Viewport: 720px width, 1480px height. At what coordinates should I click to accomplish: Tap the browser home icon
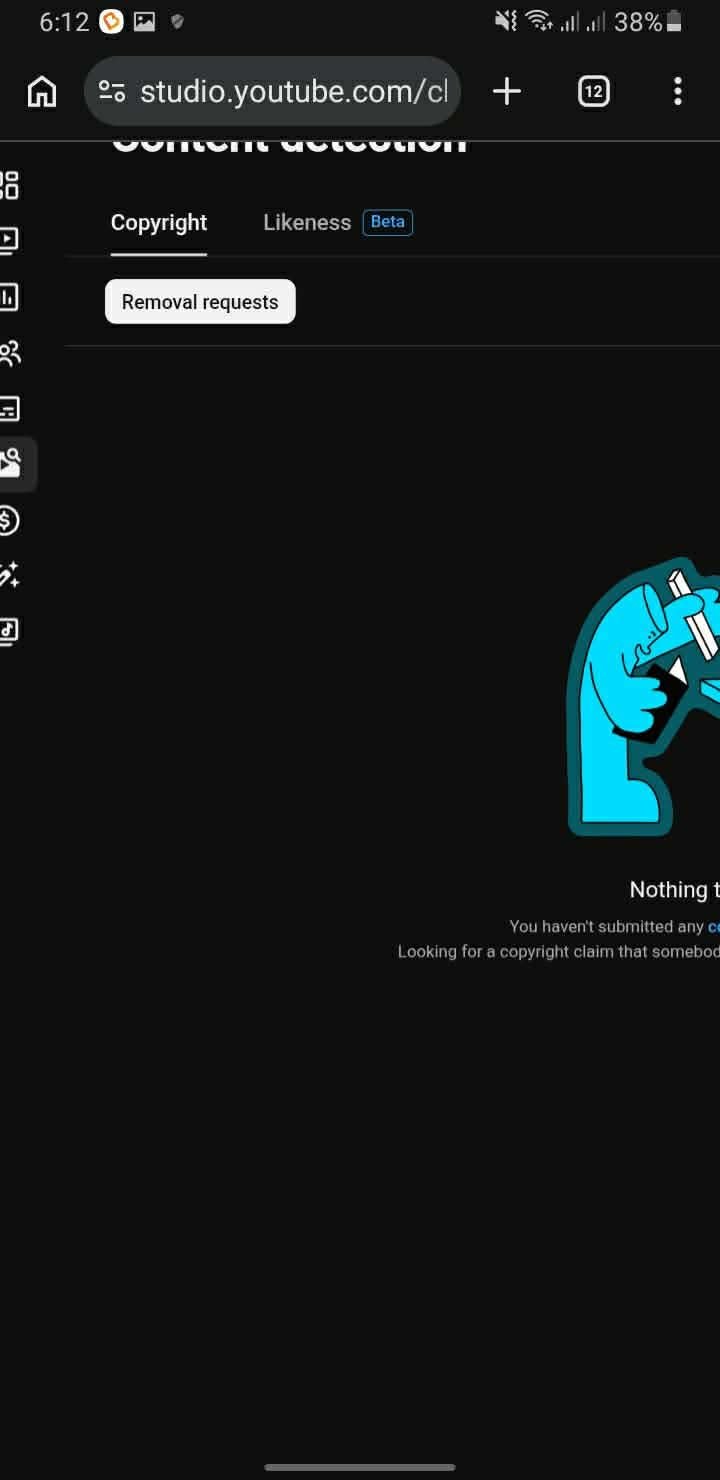click(42, 92)
